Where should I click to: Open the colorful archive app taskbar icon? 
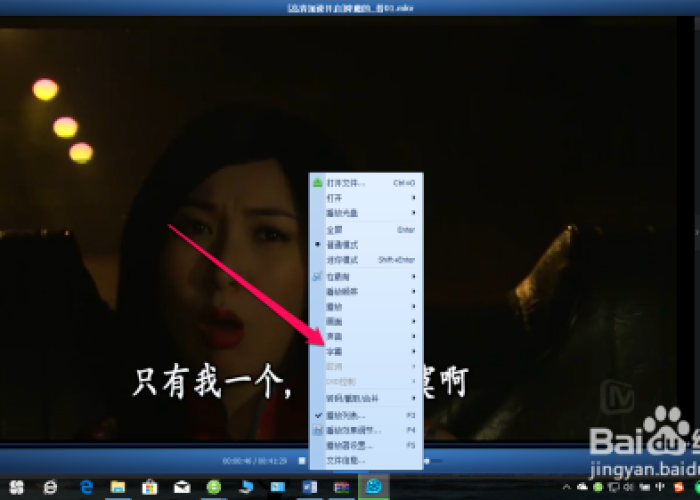pyautogui.click(x=342, y=487)
